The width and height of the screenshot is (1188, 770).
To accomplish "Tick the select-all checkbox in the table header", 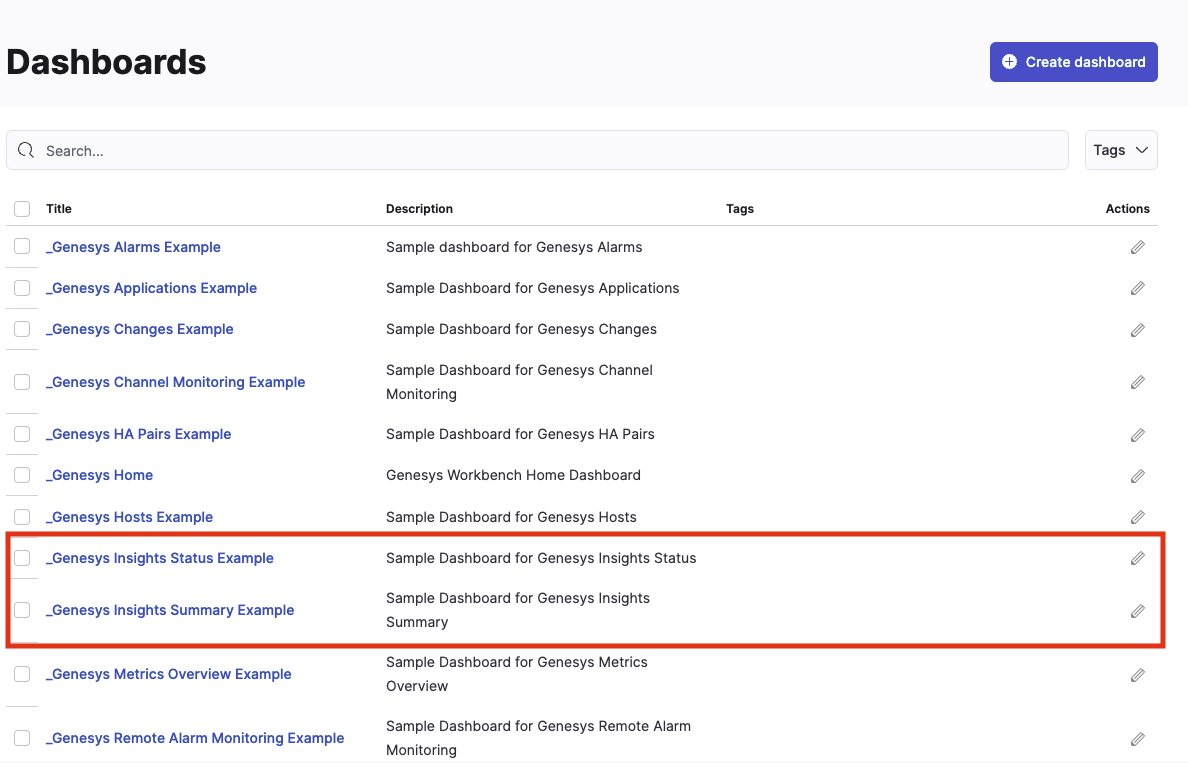I will 22,209.
